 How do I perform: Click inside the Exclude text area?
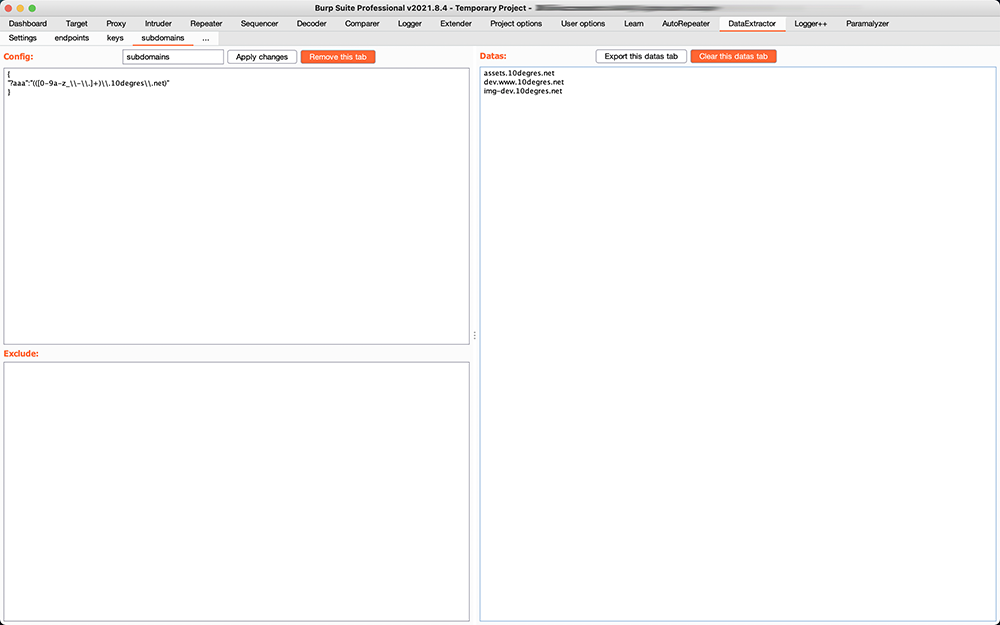tap(237, 492)
